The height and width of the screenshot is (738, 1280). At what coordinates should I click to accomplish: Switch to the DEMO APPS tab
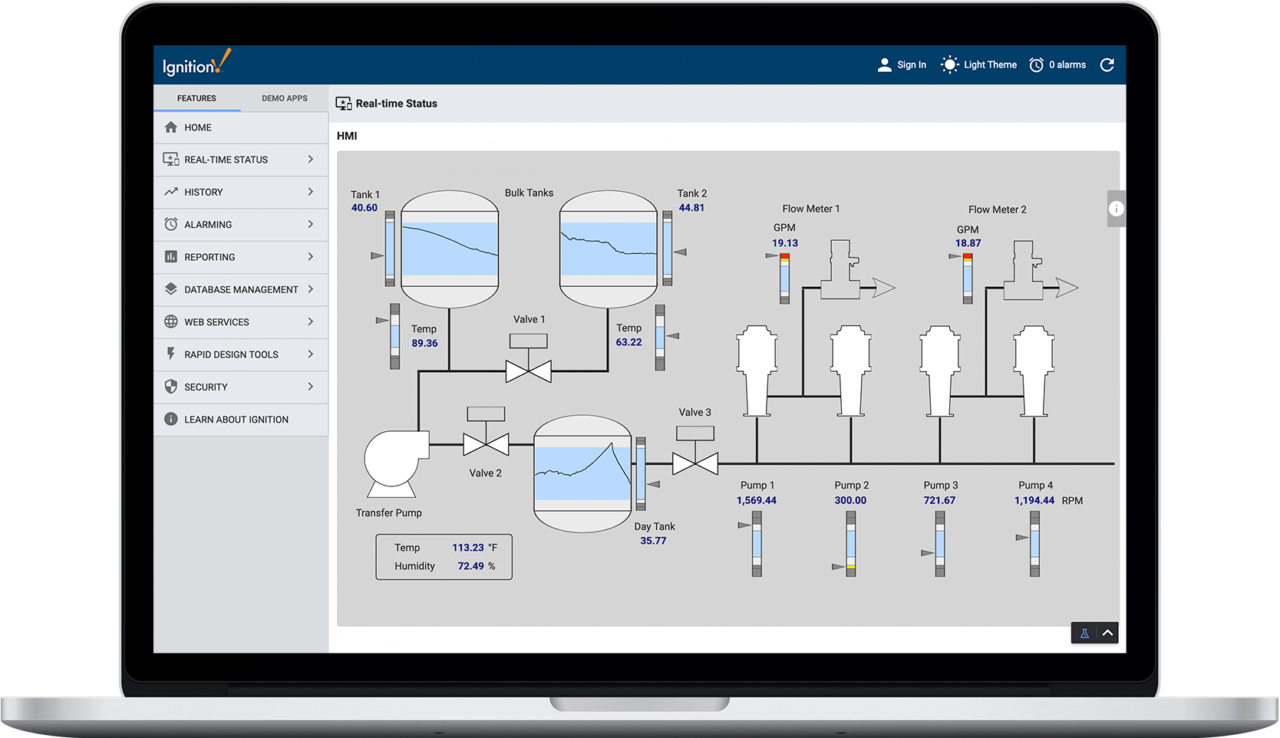[x=285, y=98]
